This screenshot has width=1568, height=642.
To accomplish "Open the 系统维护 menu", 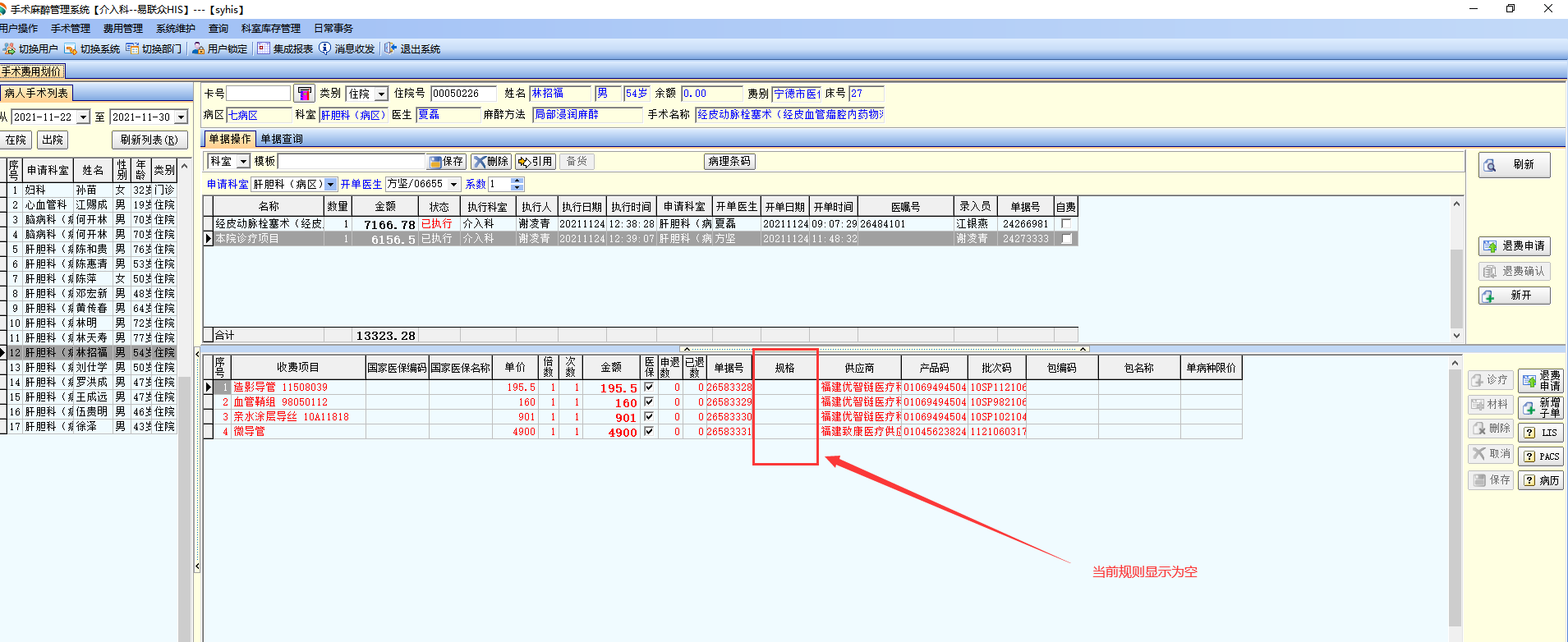I will (x=176, y=29).
